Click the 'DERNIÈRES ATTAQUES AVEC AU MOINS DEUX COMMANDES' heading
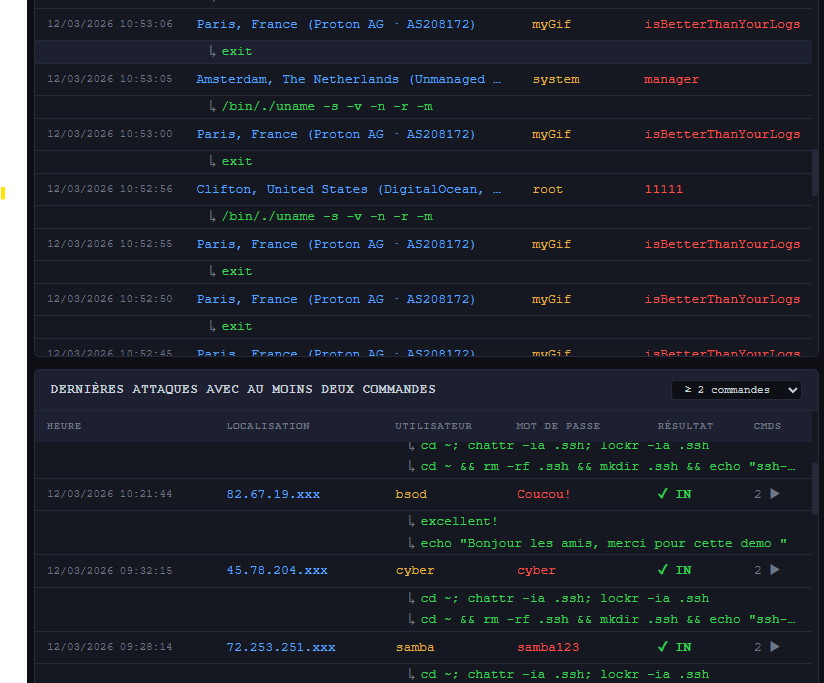The height and width of the screenshot is (683, 824). (243, 389)
